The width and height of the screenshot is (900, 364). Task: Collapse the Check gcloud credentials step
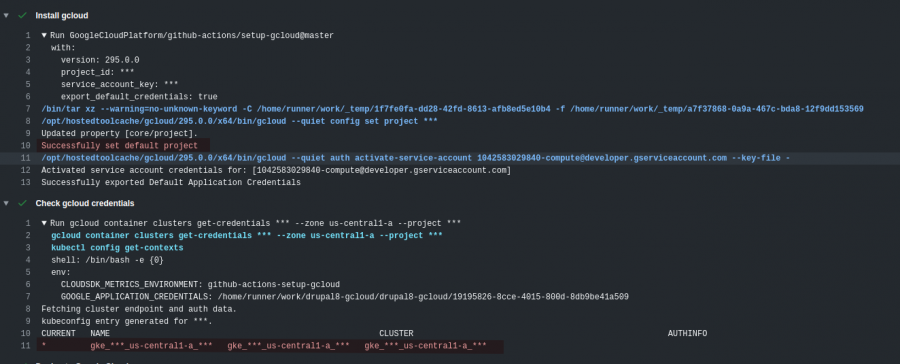point(6,203)
